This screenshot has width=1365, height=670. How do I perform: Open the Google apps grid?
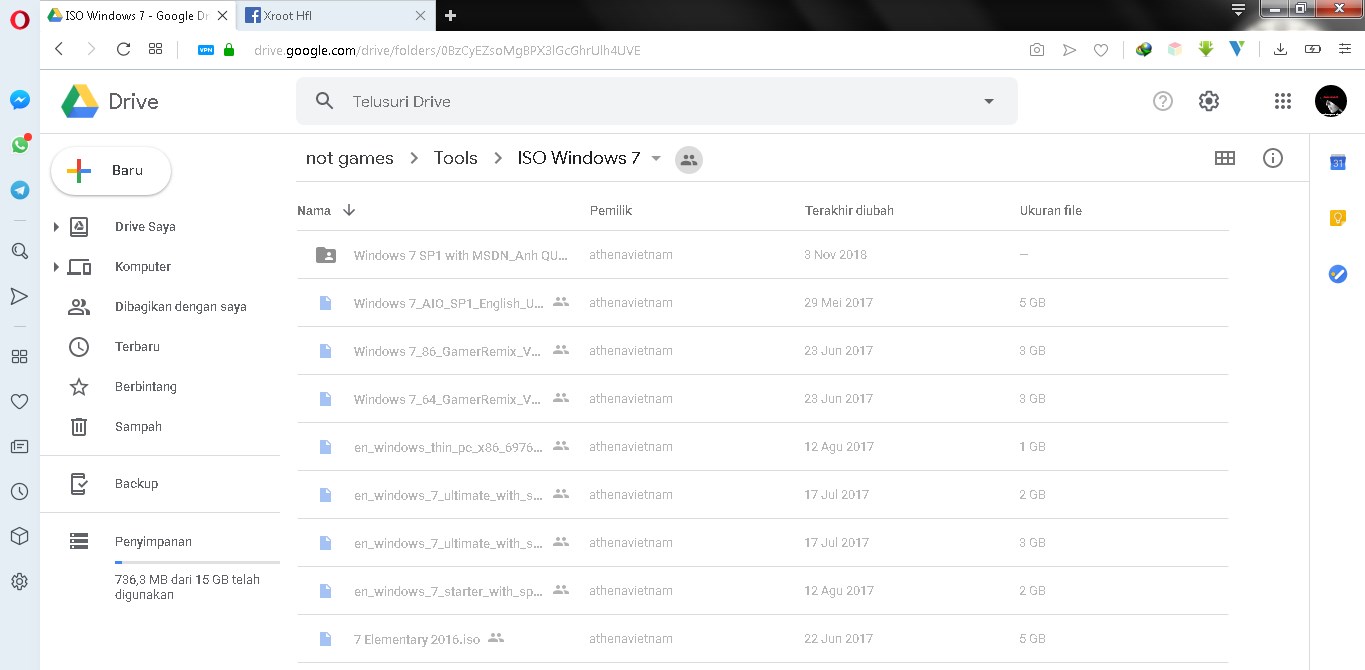[x=1283, y=101]
